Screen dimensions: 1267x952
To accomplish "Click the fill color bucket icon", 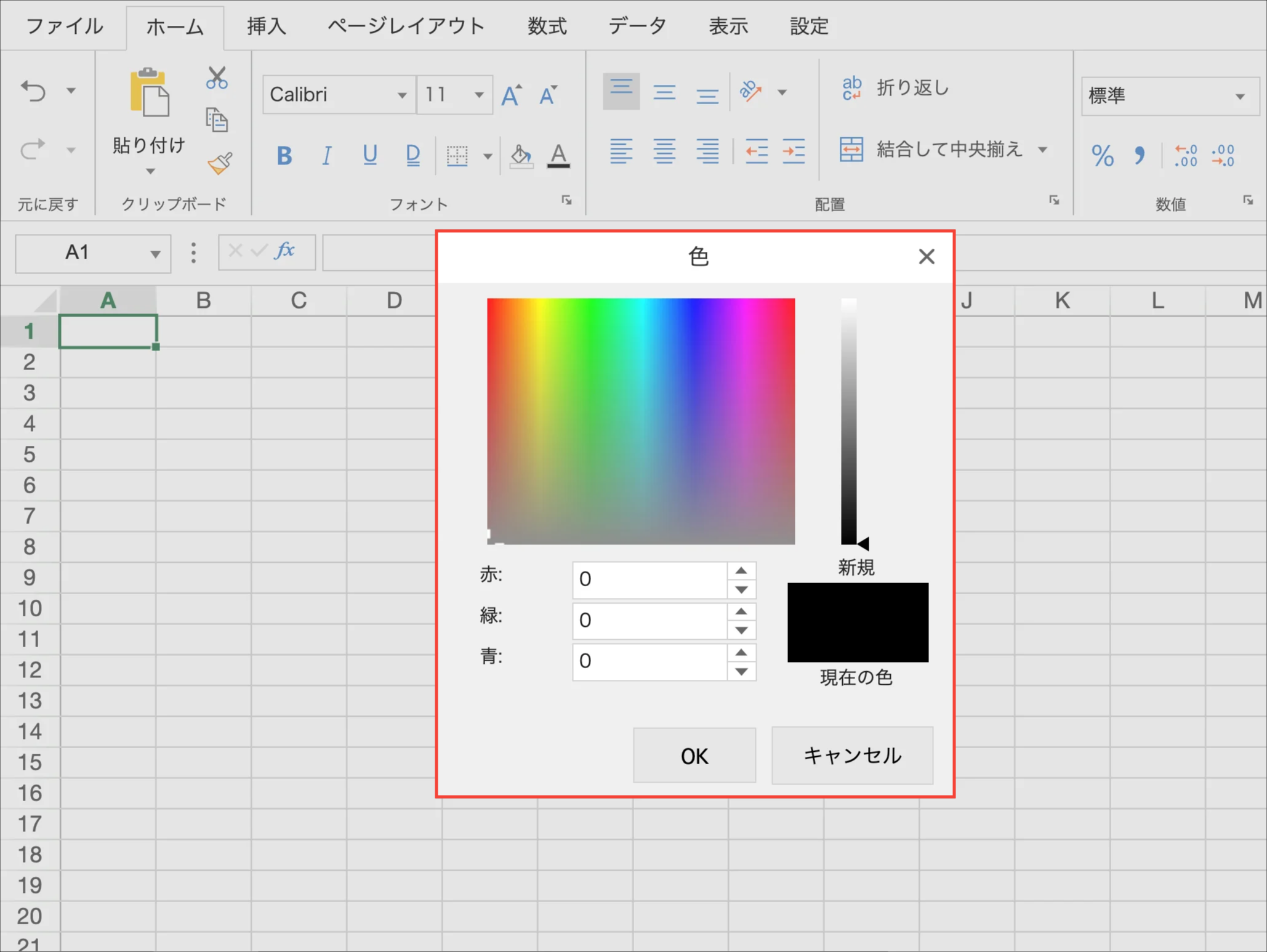I will pos(521,155).
